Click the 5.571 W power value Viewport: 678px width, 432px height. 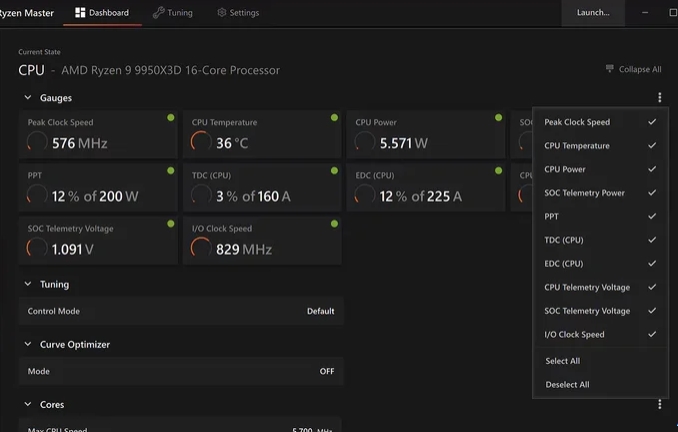pos(404,143)
